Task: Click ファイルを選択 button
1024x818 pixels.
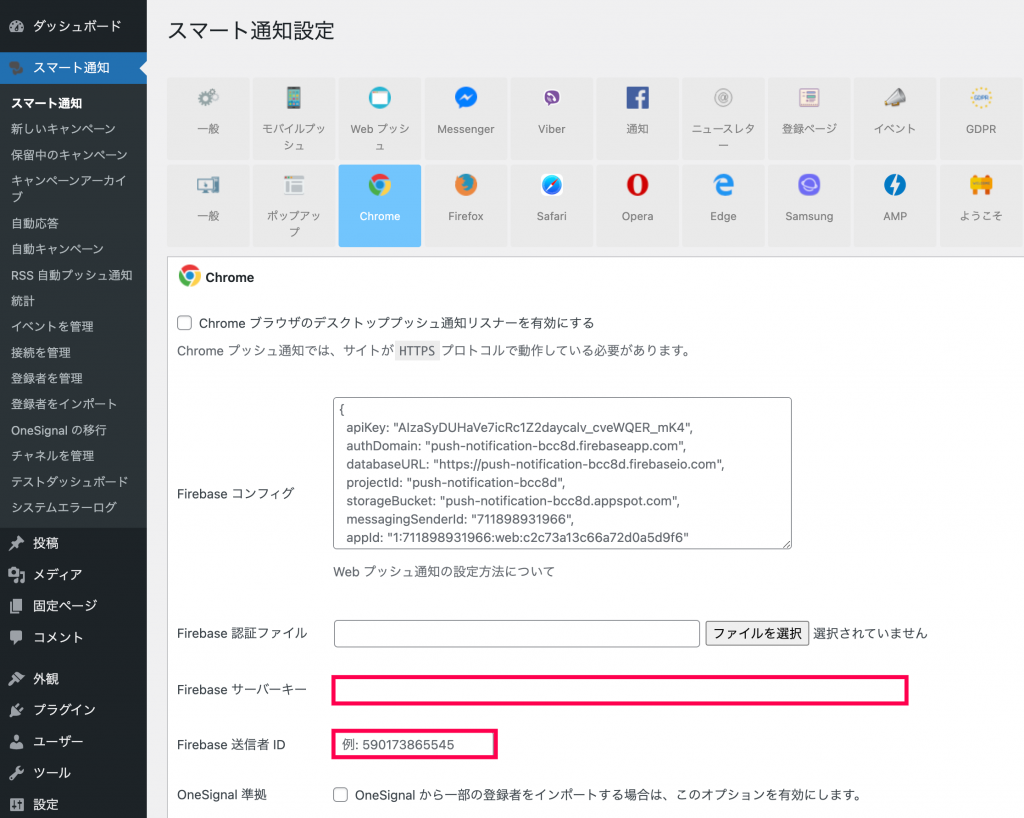Action: pos(757,633)
